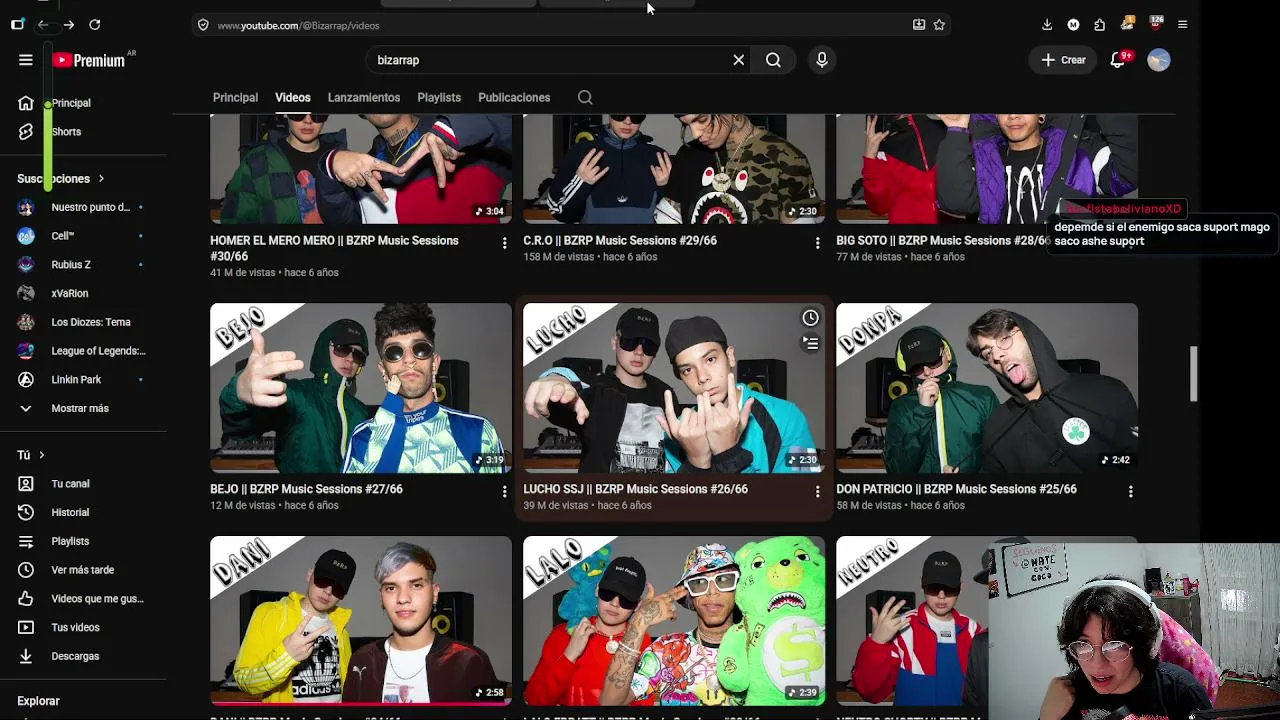The image size is (1280, 720).
Task: Click the YouTube search field
Action: [x=550, y=60]
